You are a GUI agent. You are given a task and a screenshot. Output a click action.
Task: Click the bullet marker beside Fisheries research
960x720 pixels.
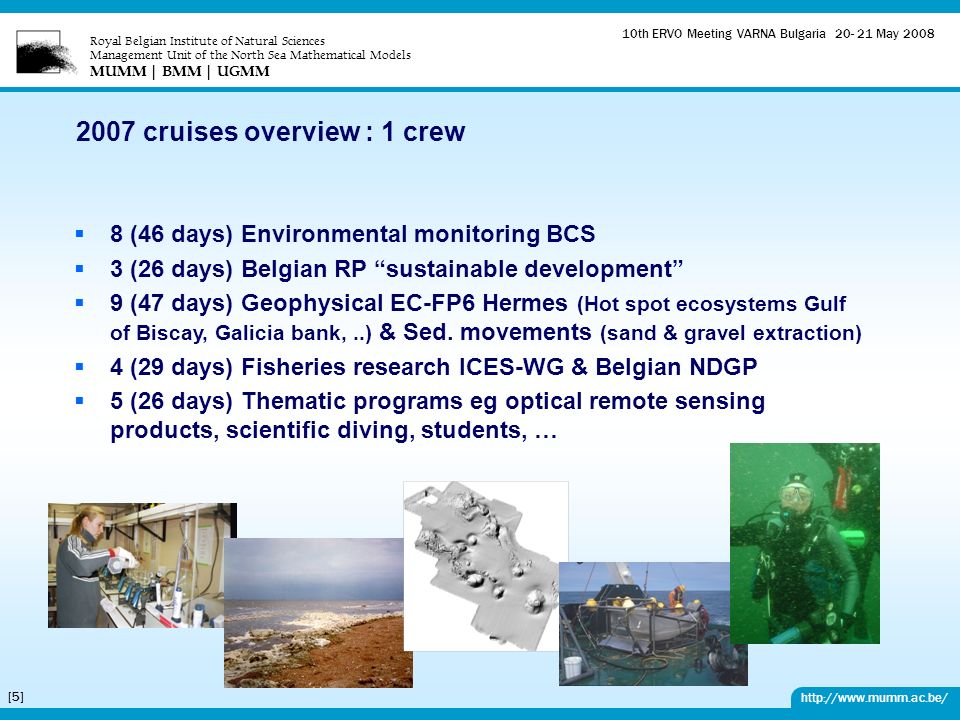click(80, 366)
